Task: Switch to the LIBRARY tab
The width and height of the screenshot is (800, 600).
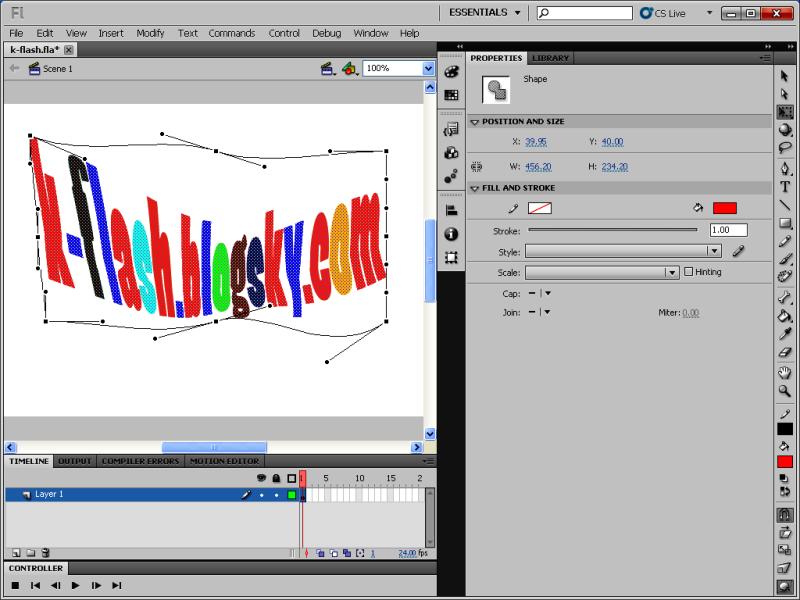Action: point(550,58)
